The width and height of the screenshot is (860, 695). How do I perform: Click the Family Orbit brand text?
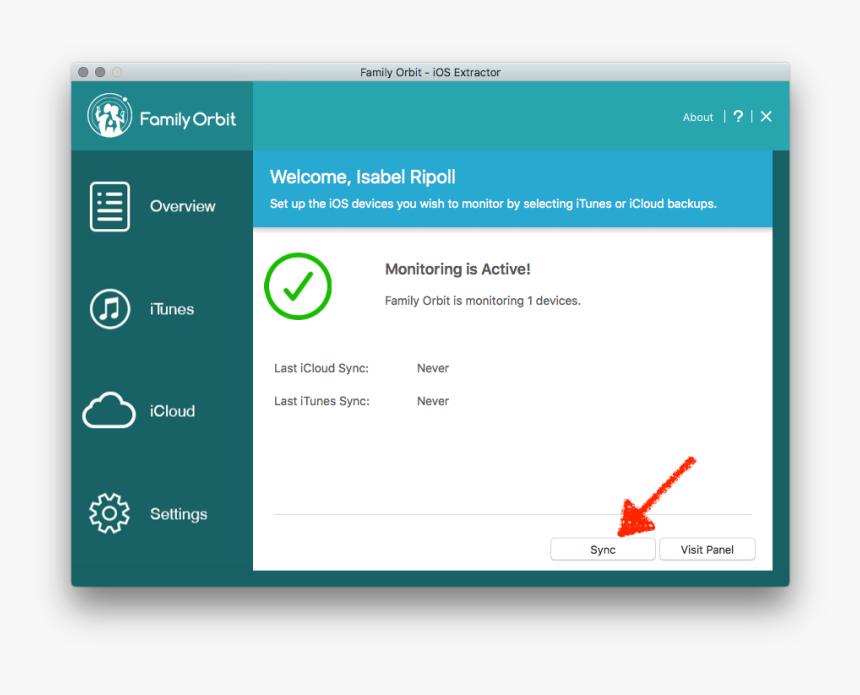click(188, 119)
